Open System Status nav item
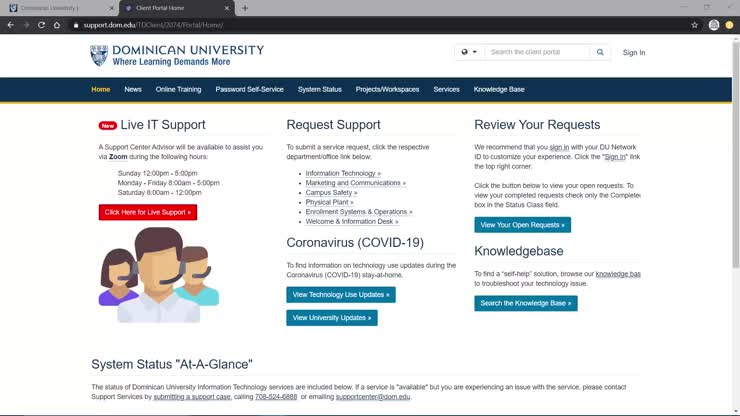Viewport: 740px width, 416px height. tap(320, 89)
